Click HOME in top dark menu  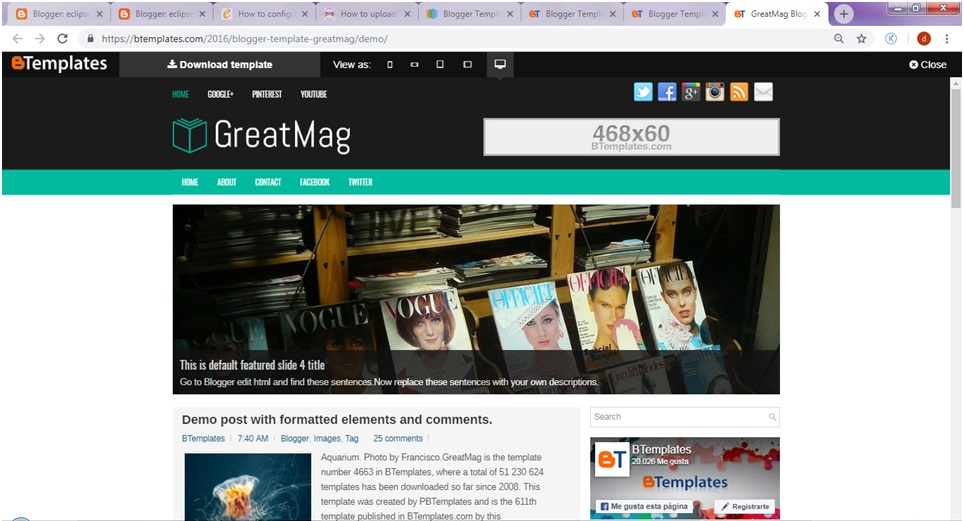[x=180, y=94]
